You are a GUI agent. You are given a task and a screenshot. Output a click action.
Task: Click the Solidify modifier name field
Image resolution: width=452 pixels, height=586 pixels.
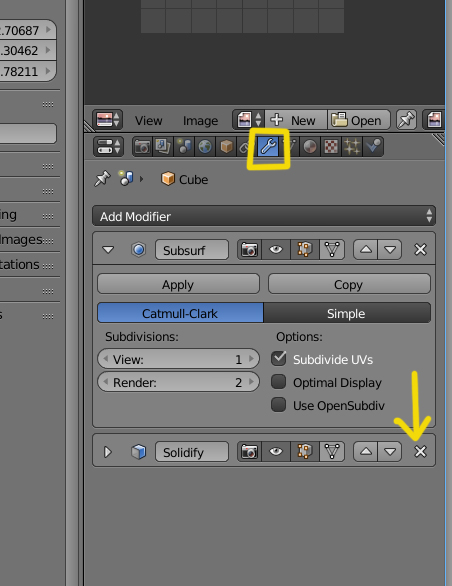point(192,452)
